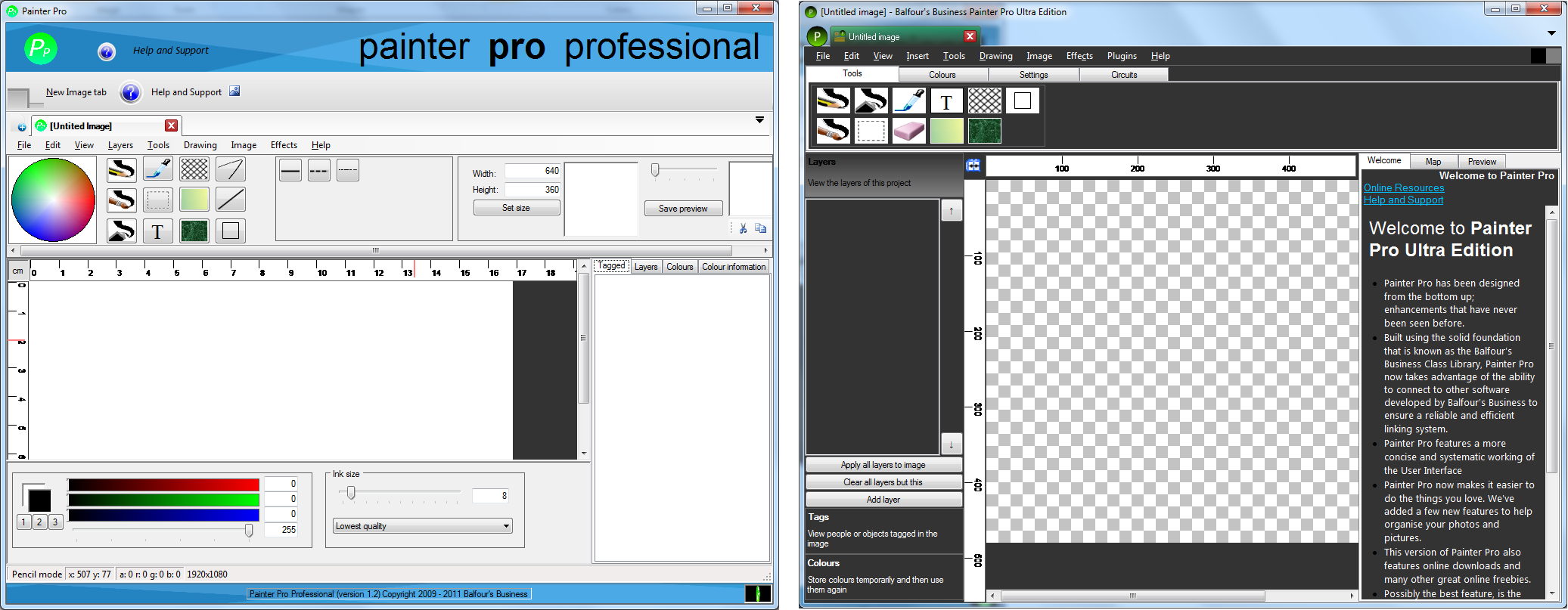Pick the paintbrush tool in Painter Pro Professional

click(x=121, y=200)
